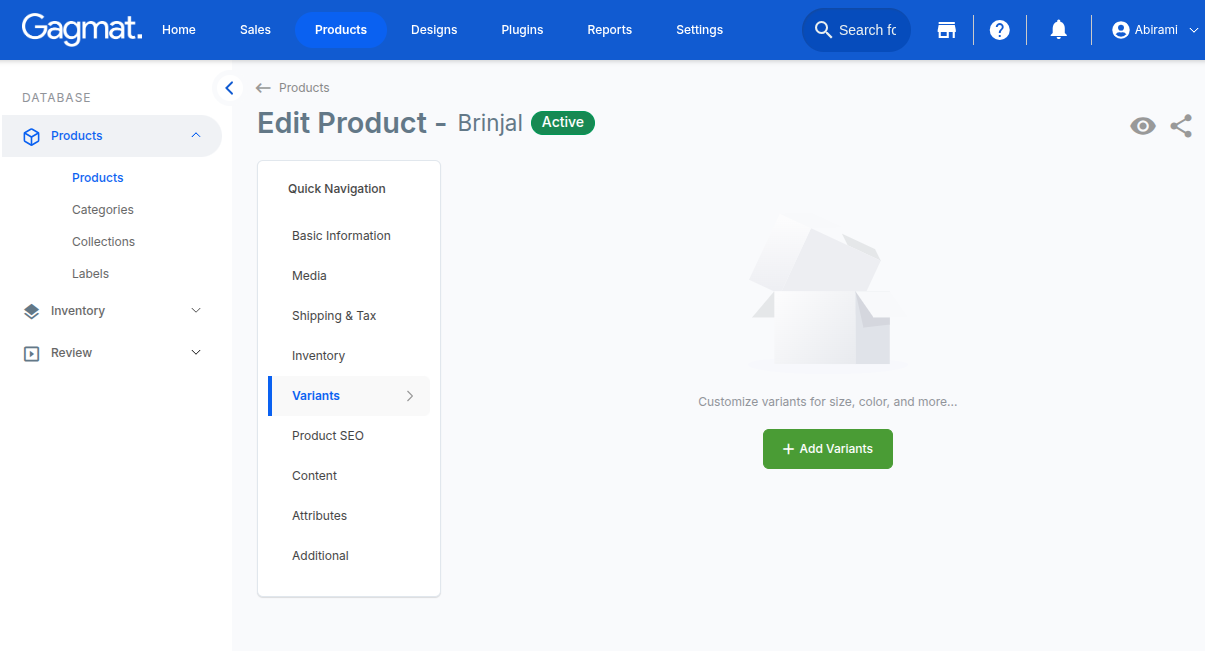The height and width of the screenshot is (651, 1205).
Task: Click the back arrow beside Products breadcrumb
Action: [263, 88]
